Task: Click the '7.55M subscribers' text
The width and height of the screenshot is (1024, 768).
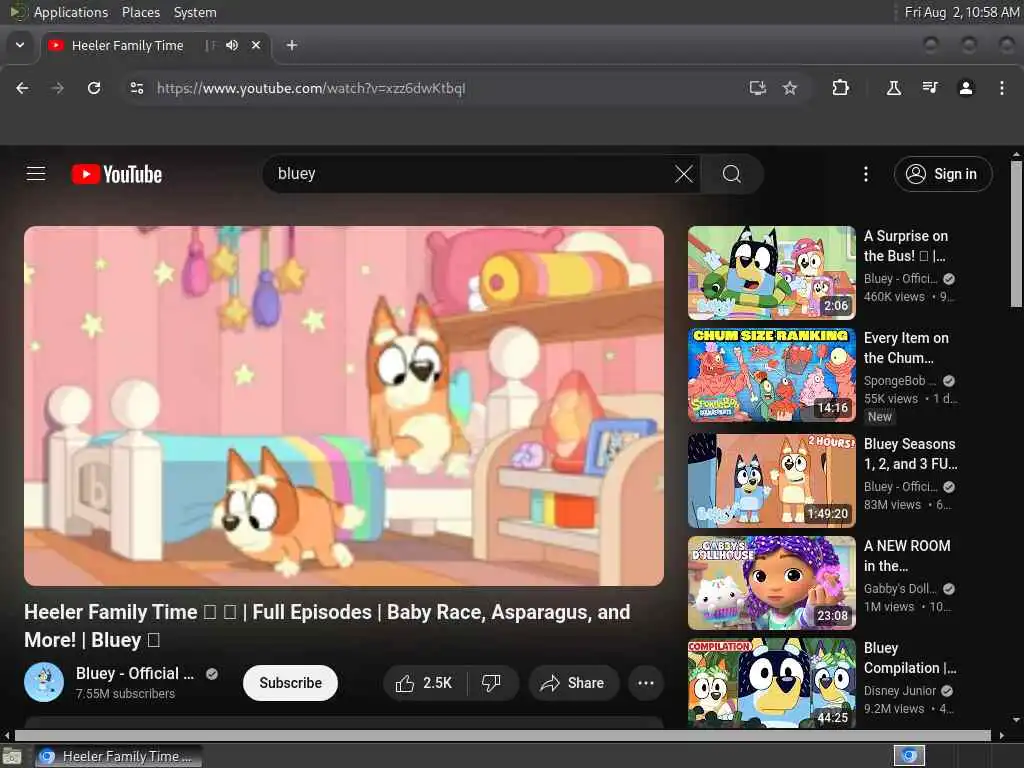Action: [125, 694]
